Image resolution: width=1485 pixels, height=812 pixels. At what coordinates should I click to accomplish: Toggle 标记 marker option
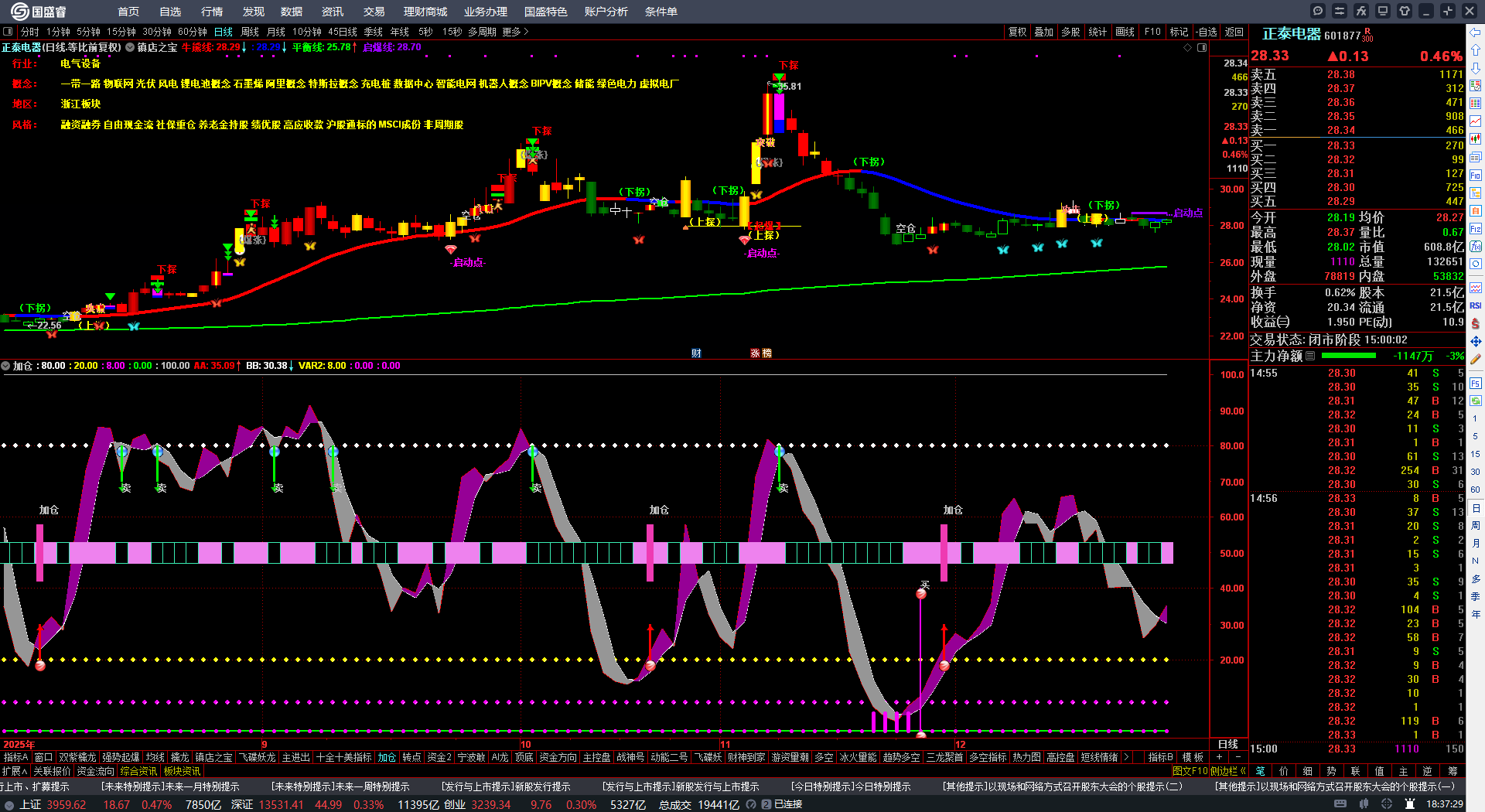point(1179,32)
